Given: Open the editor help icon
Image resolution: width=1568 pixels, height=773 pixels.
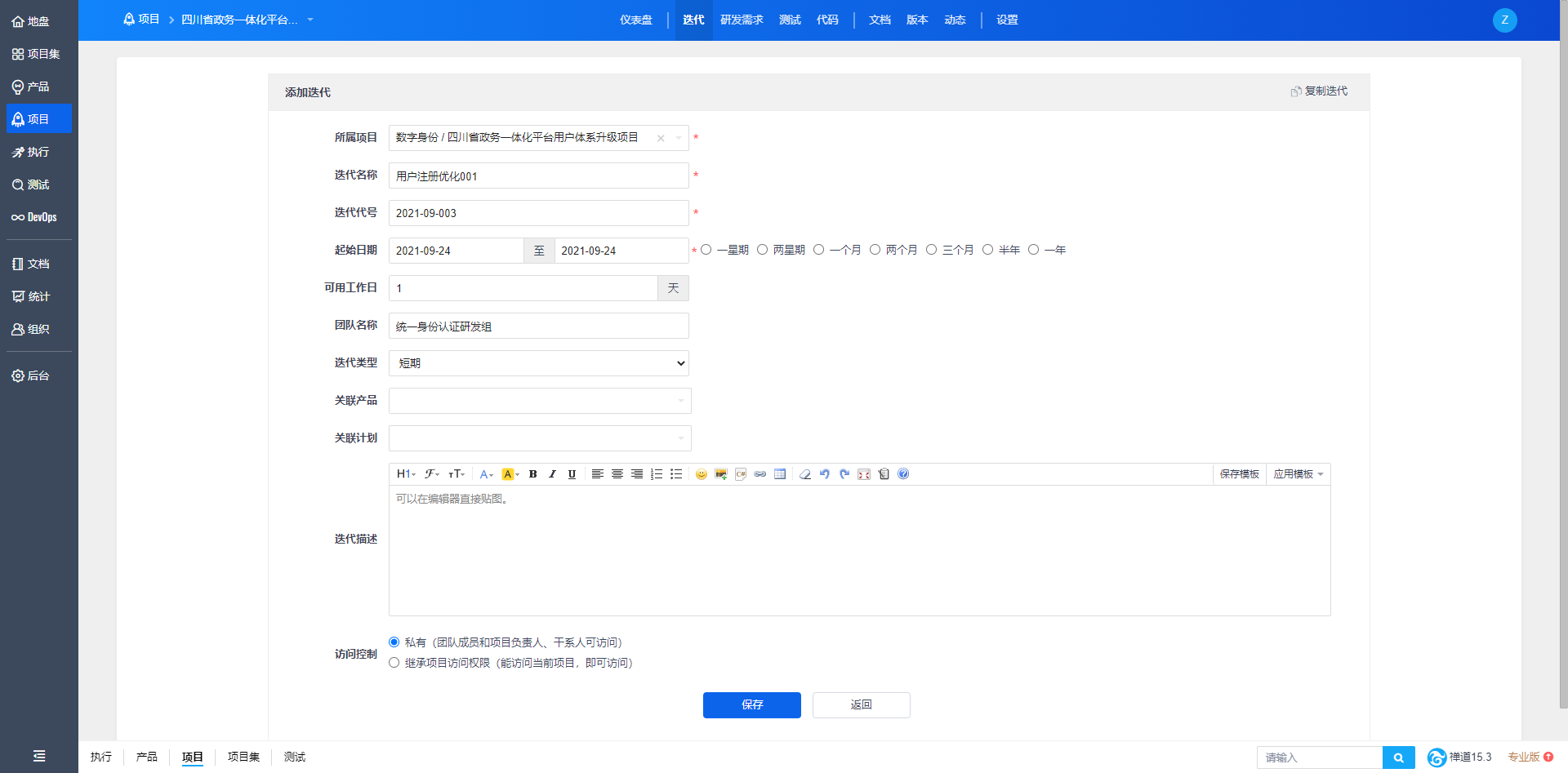Looking at the screenshot, I should pos(903,474).
